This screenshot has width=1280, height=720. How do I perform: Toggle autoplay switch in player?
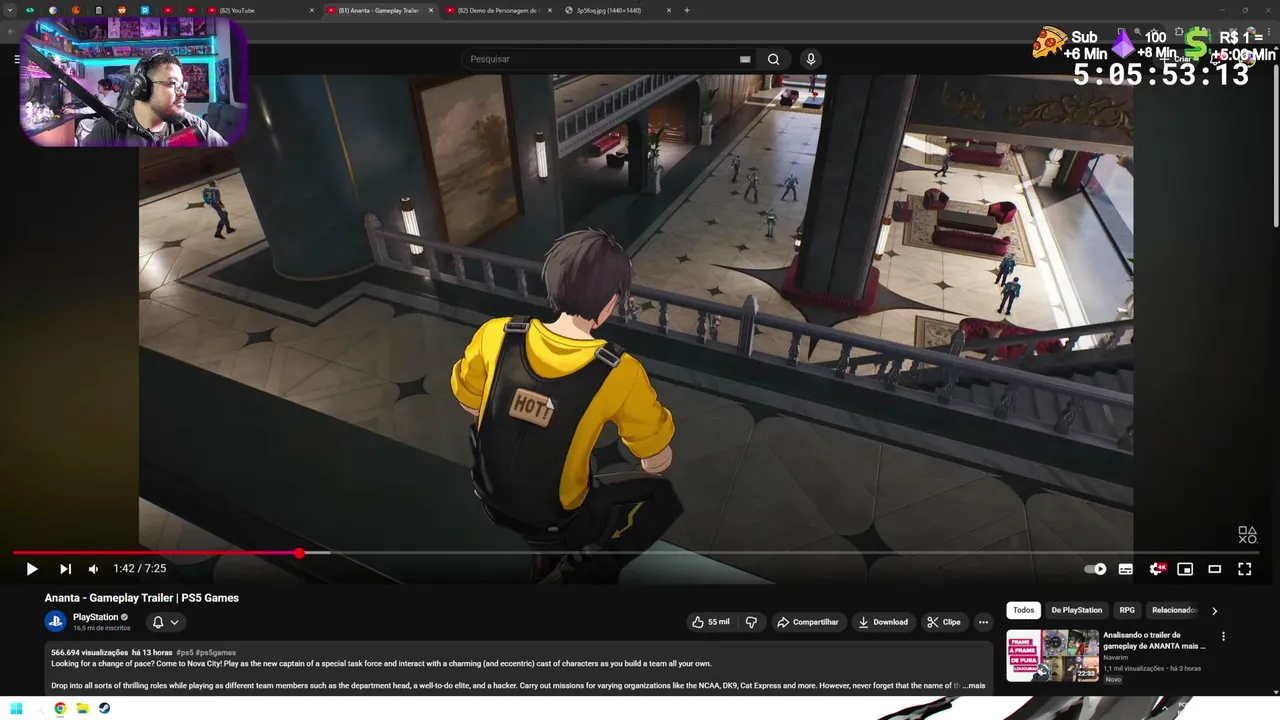pyautogui.click(x=1096, y=569)
